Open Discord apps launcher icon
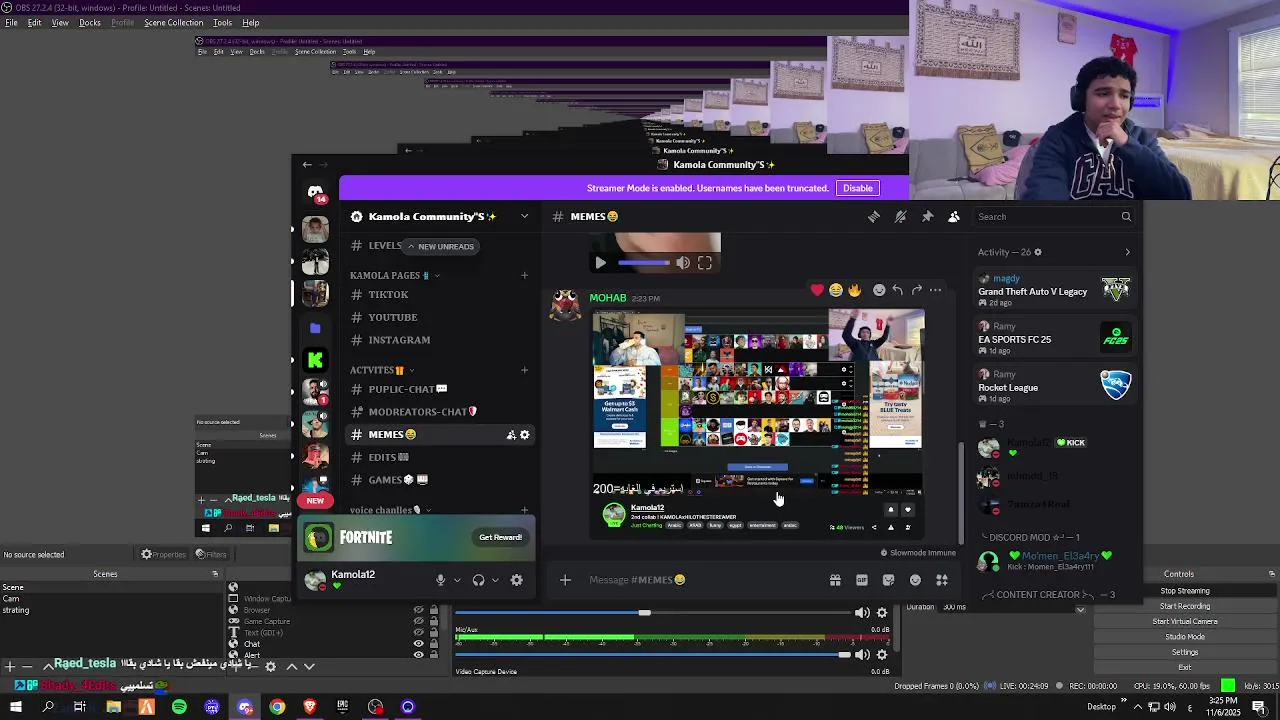1280x720 pixels. [941, 580]
